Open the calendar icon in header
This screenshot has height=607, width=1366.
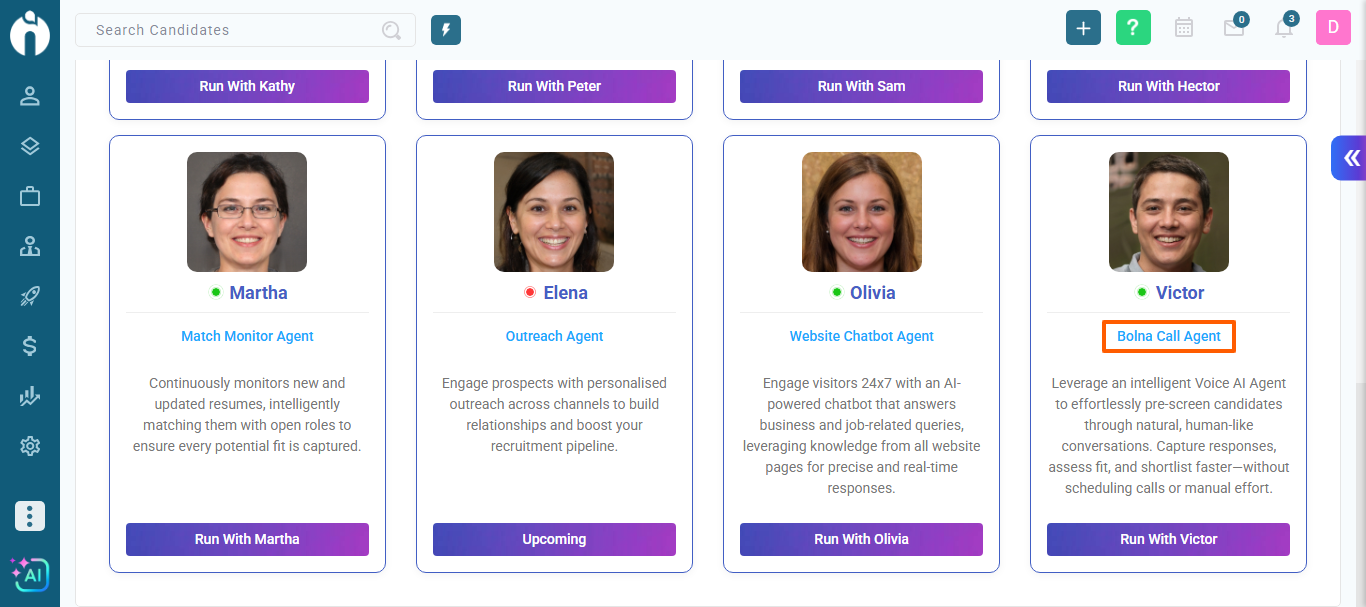tap(1184, 28)
